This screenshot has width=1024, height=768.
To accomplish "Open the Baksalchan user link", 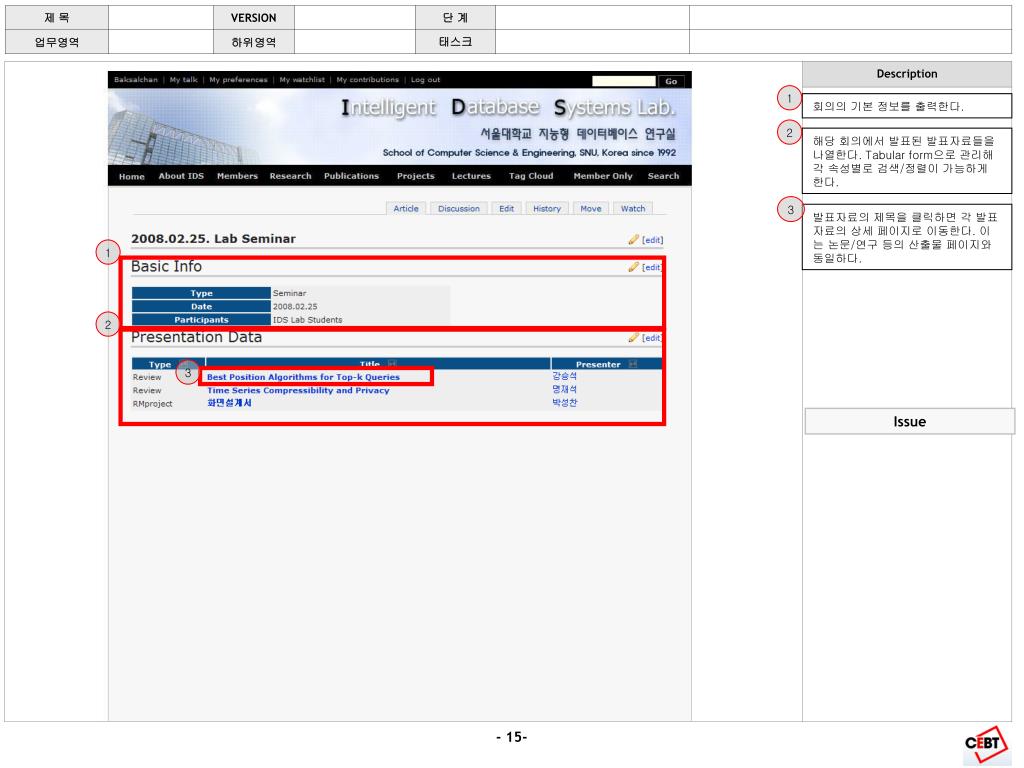I will [x=136, y=80].
